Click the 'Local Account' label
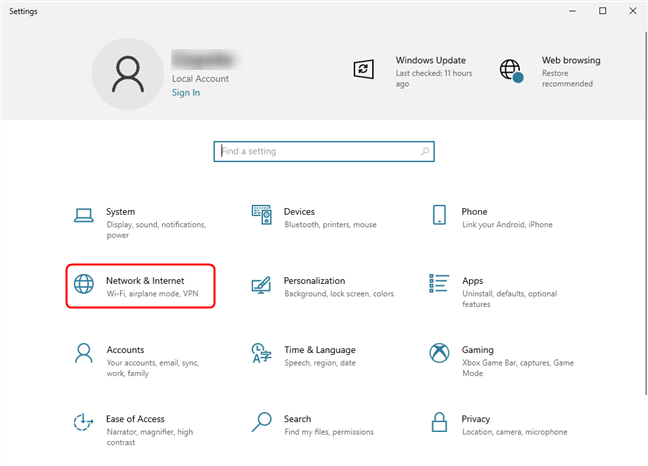 coord(200,78)
